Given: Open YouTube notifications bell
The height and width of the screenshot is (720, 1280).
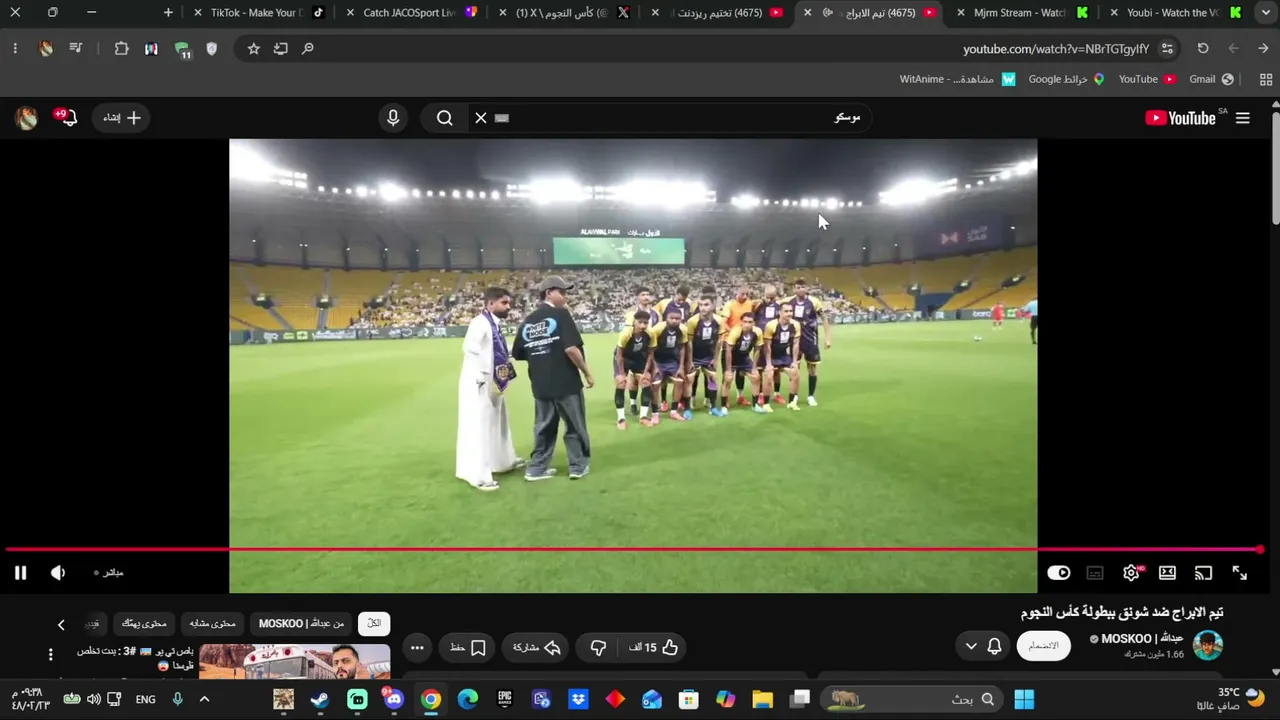Looking at the screenshot, I should [67, 118].
